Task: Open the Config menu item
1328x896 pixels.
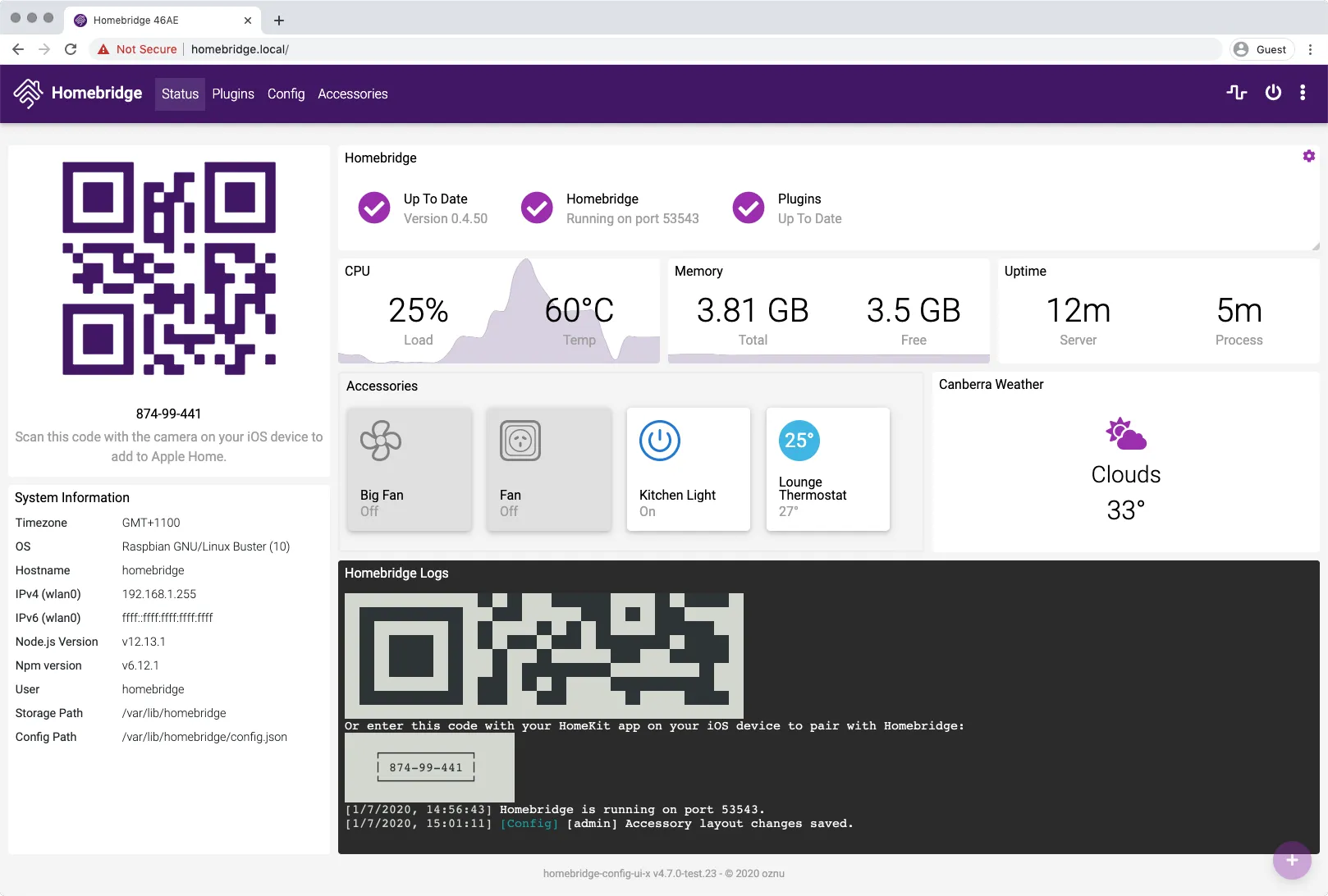Action: (286, 94)
